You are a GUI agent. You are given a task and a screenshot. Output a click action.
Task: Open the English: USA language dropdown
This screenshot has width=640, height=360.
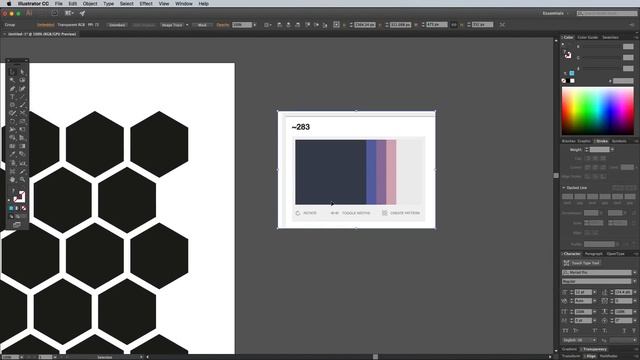[580, 340]
